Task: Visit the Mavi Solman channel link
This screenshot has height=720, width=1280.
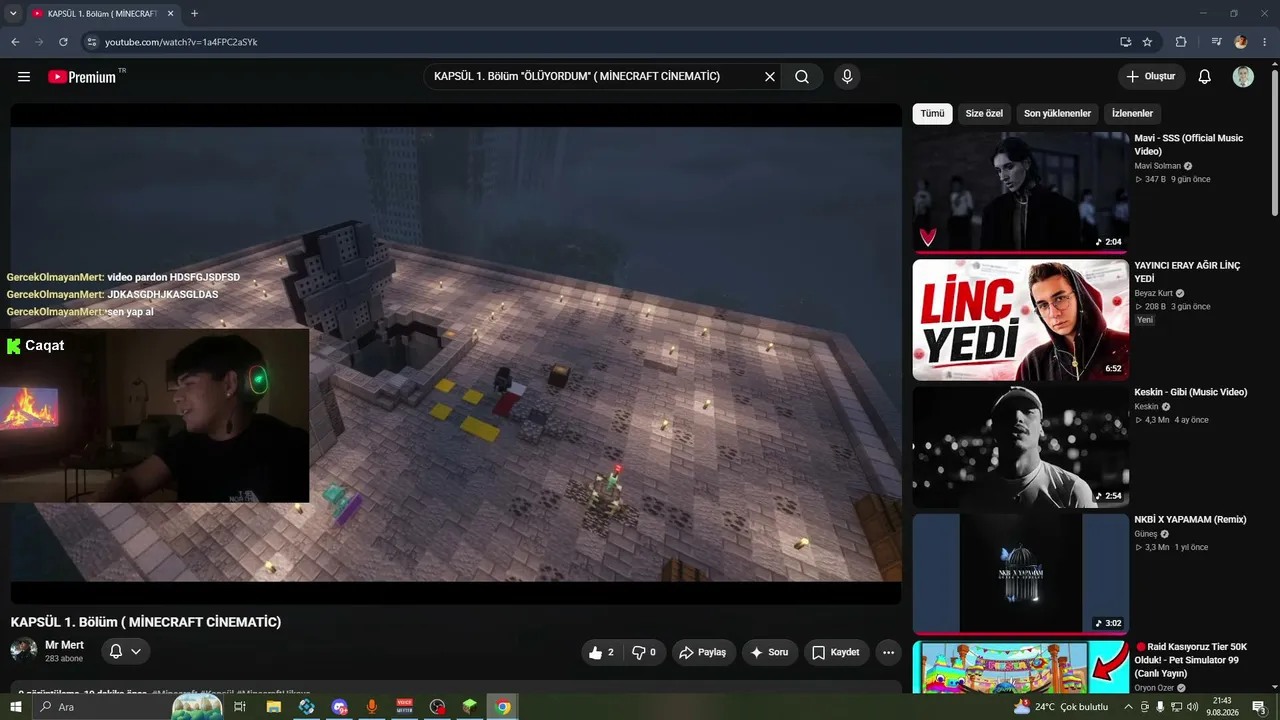Action: [1157, 166]
